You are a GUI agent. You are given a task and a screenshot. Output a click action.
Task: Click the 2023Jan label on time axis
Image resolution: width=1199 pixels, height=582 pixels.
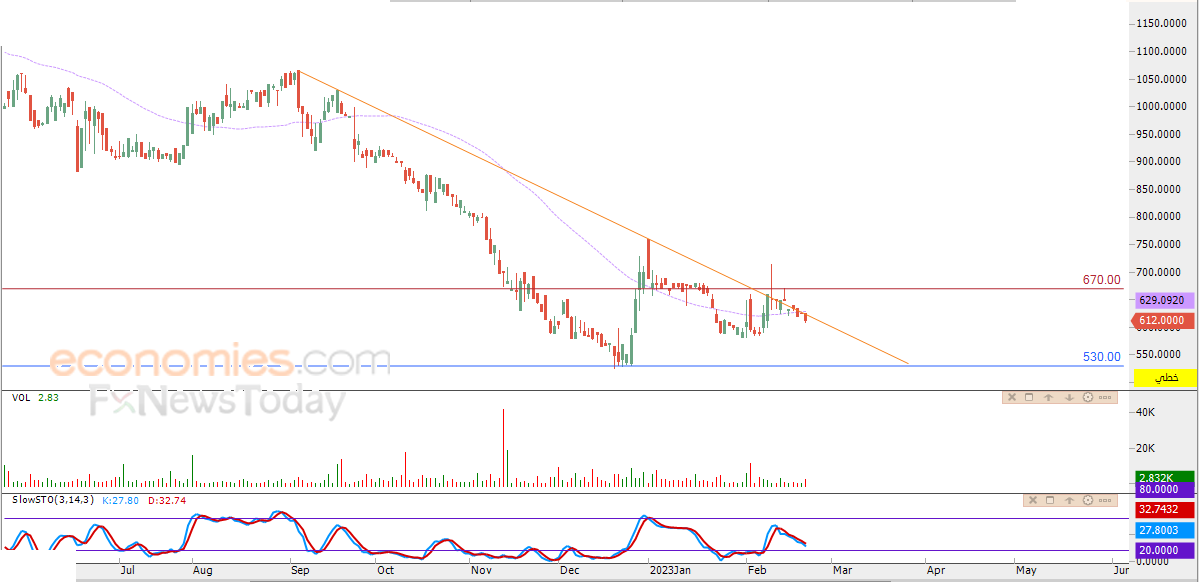tap(670, 570)
